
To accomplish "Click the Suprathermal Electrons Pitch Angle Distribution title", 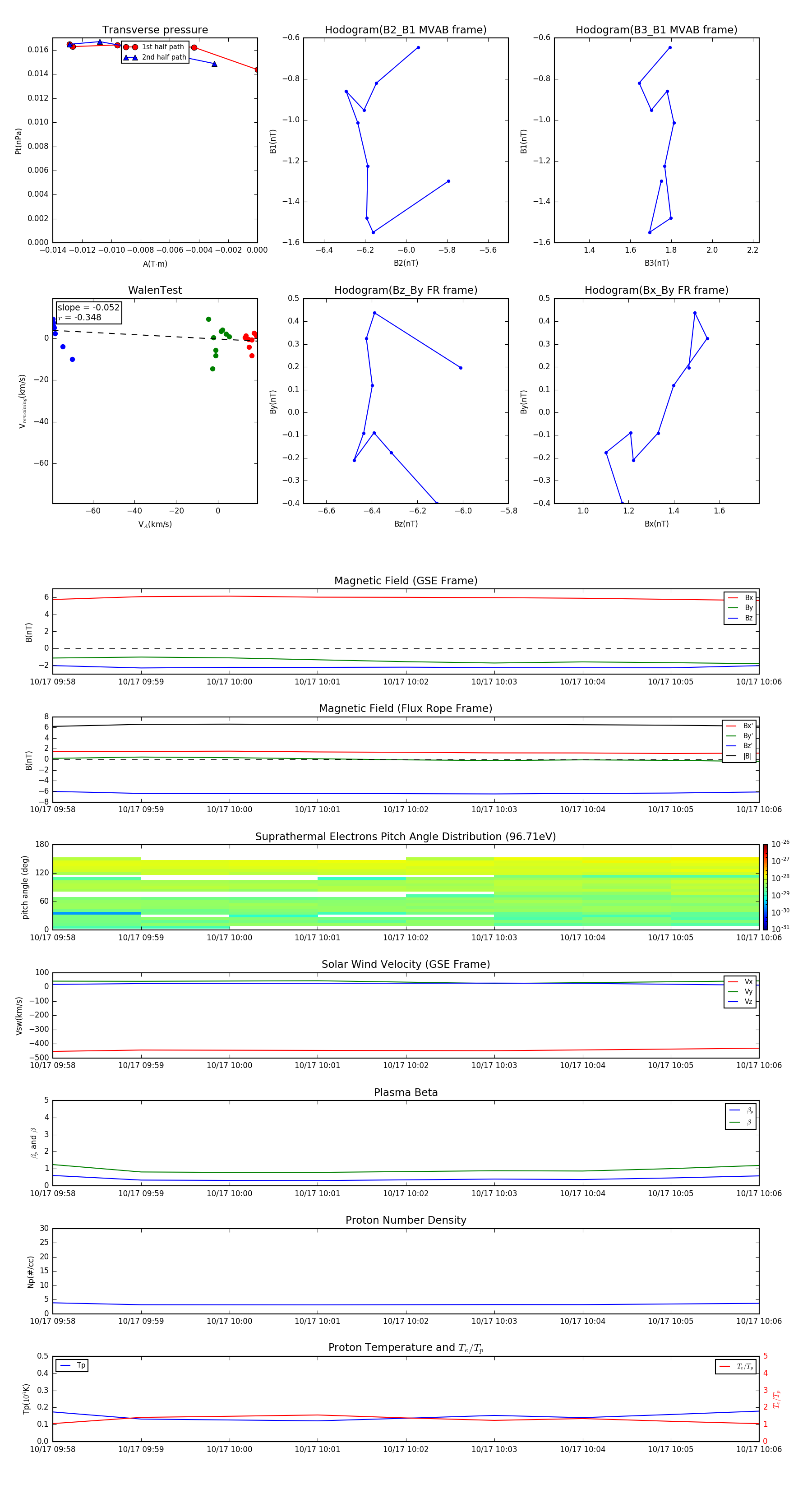I will pos(406,837).
